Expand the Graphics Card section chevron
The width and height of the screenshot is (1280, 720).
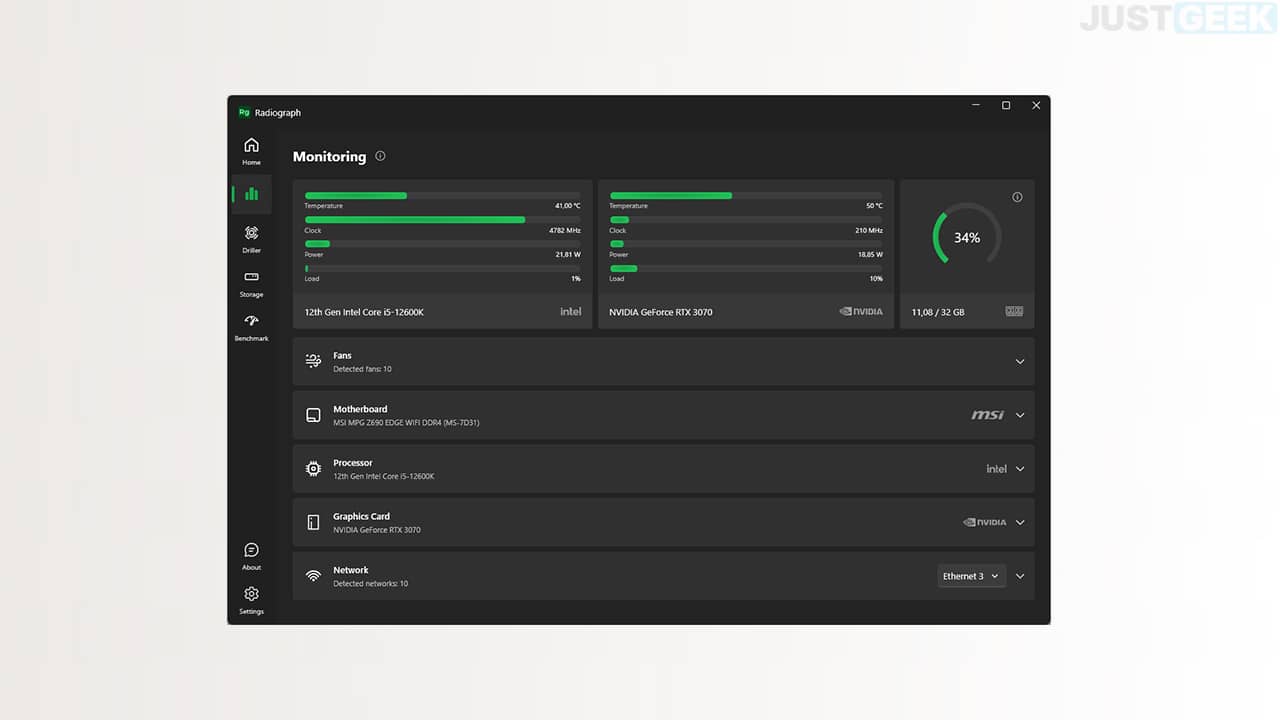coord(1020,522)
